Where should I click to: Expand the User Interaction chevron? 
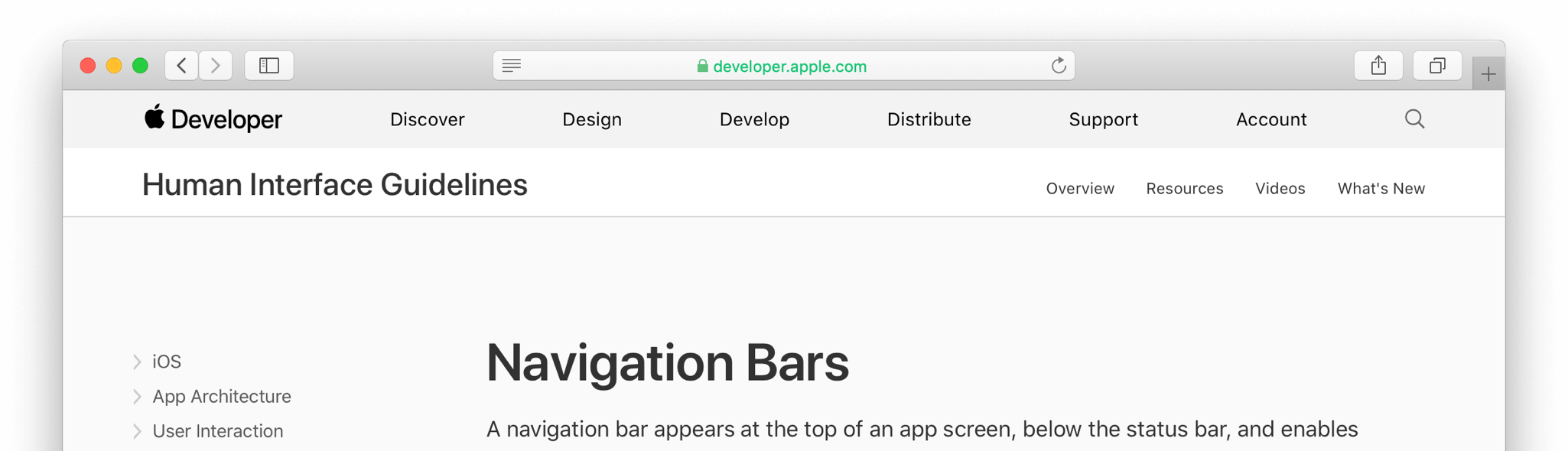137,431
